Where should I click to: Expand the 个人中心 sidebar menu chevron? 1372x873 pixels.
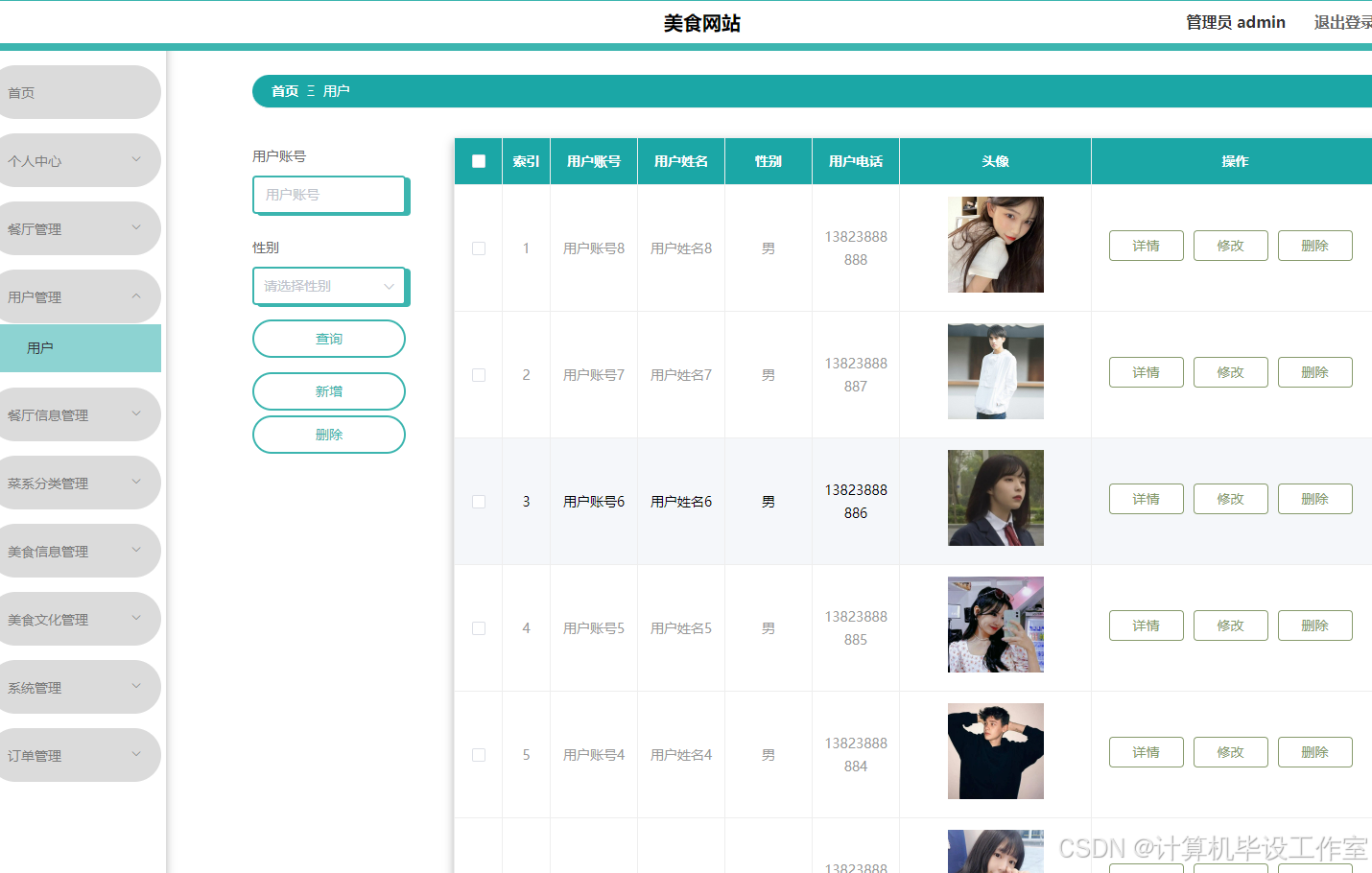(136, 159)
